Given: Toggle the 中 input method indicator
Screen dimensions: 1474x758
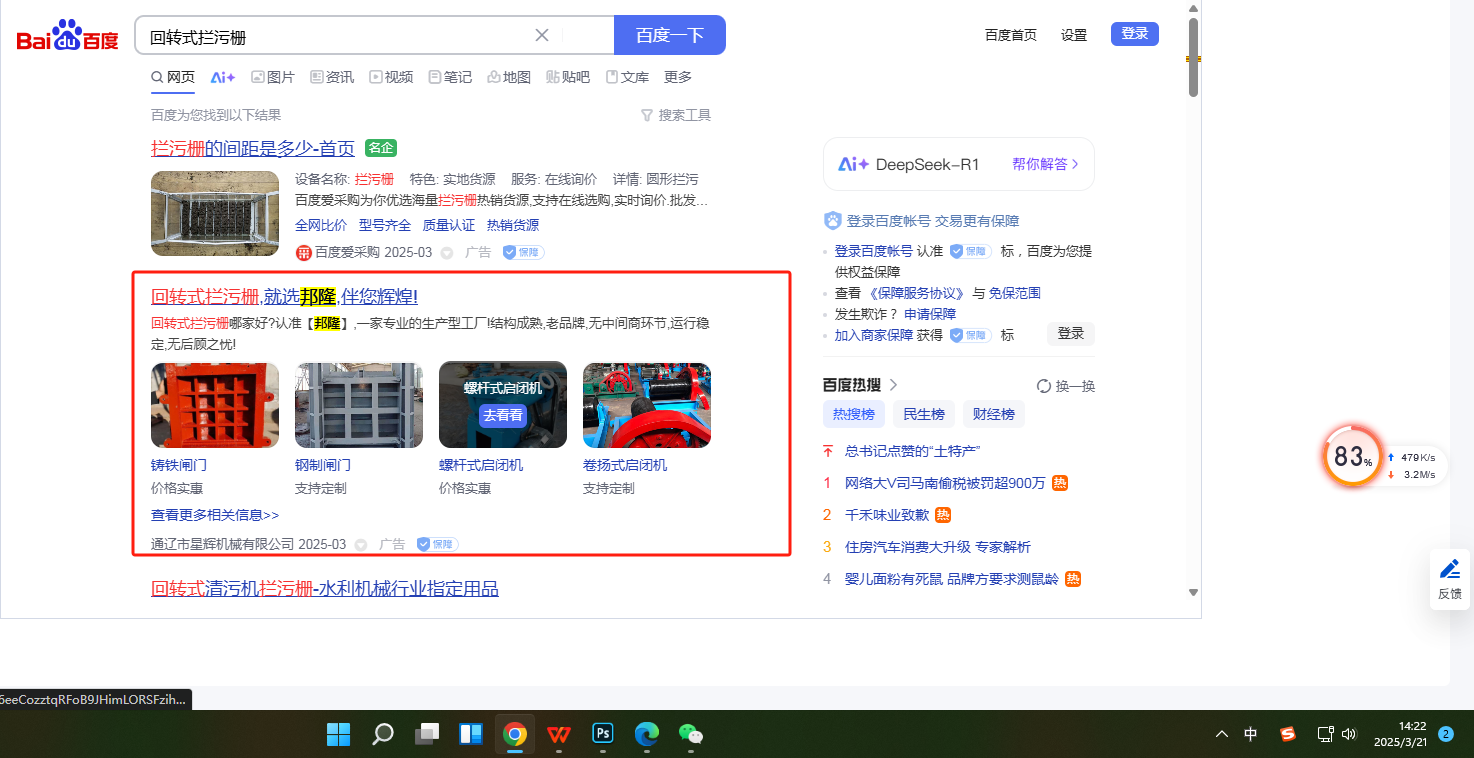Looking at the screenshot, I should point(1251,734).
